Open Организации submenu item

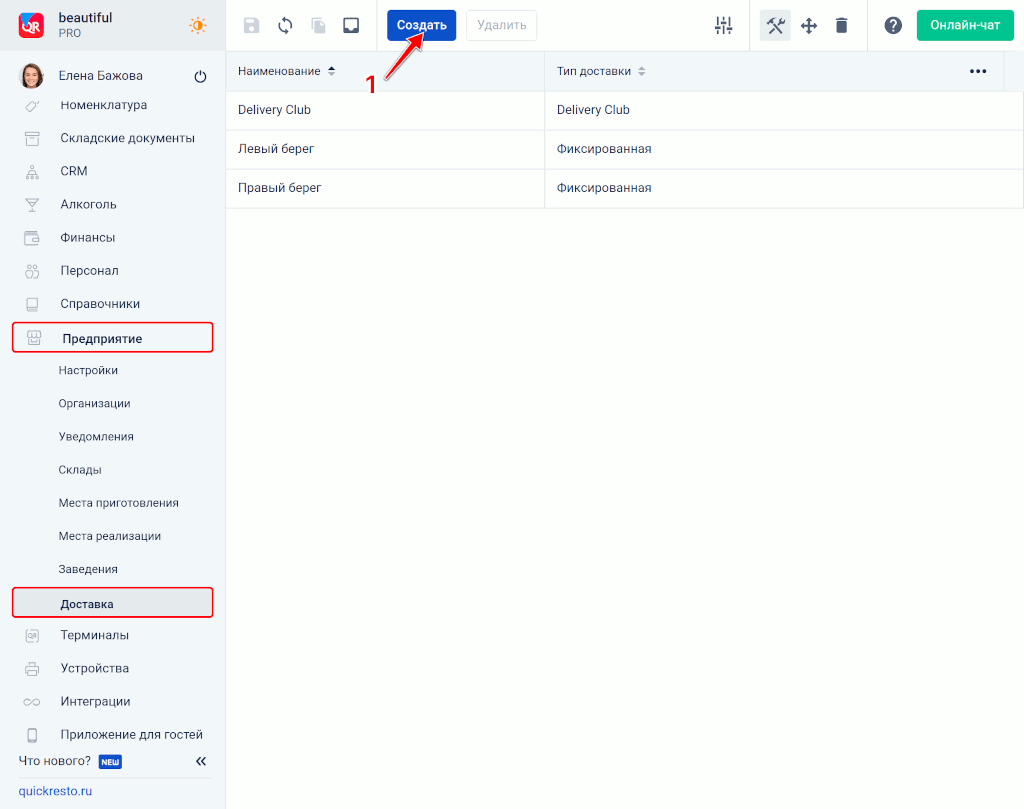point(94,404)
